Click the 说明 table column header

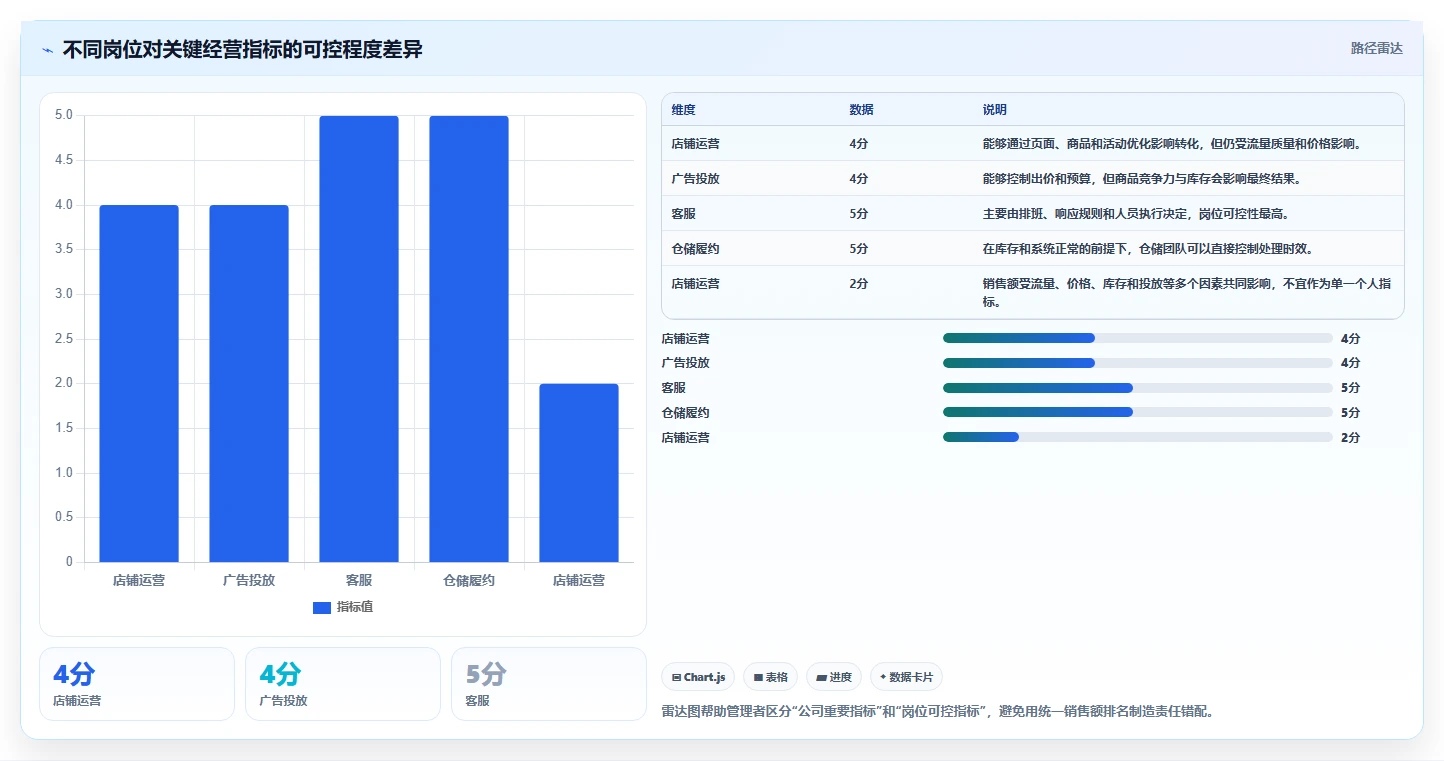pyautogui.click(x=995, y=110)
